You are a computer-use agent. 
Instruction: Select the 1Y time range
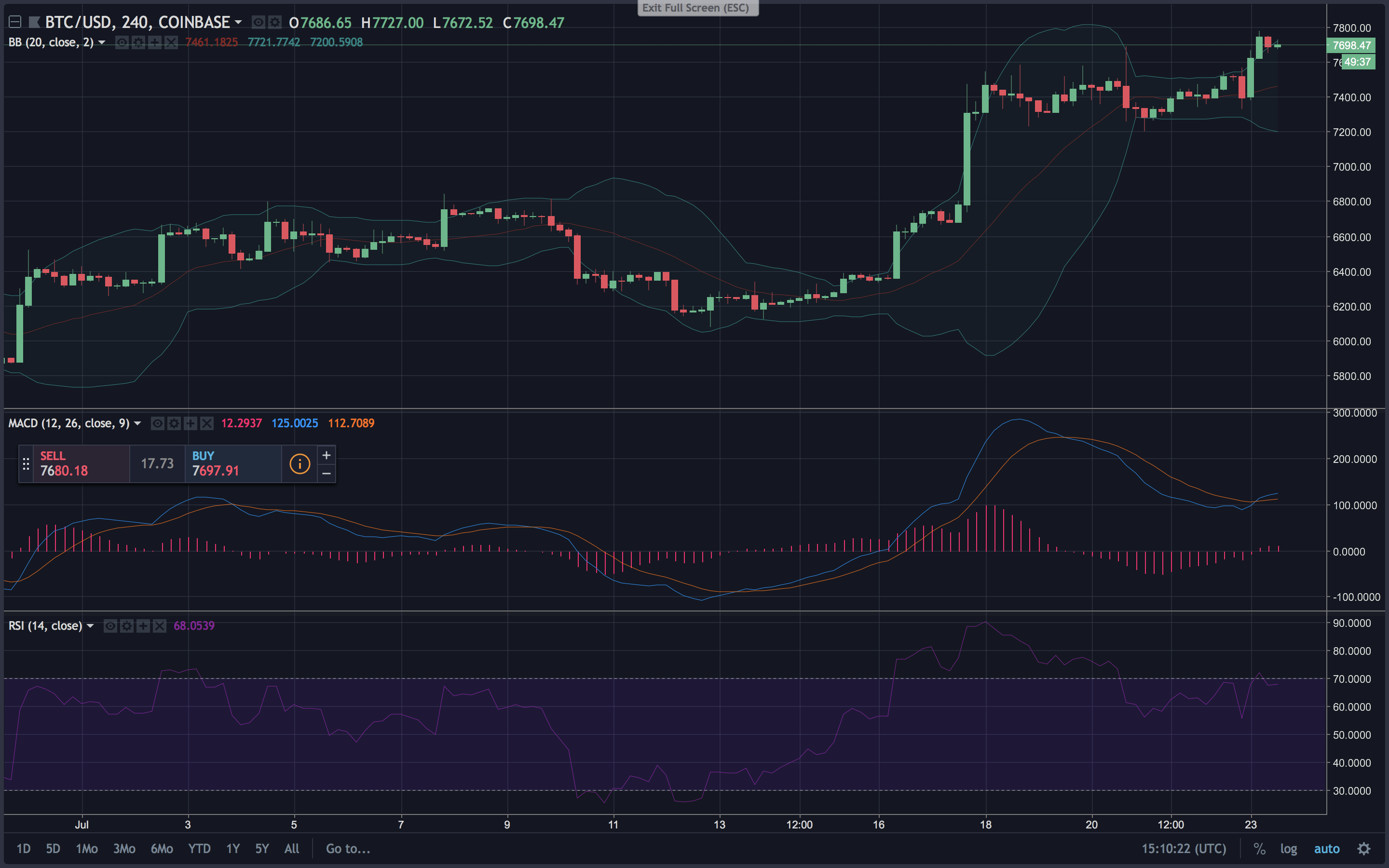point(232,849)
